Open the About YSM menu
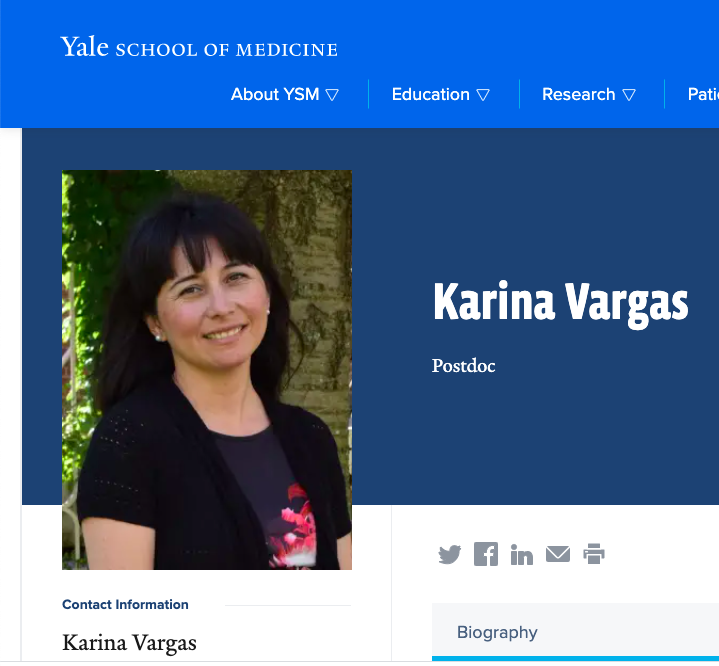This screenshot has height=666, width=719. [285, 94]
